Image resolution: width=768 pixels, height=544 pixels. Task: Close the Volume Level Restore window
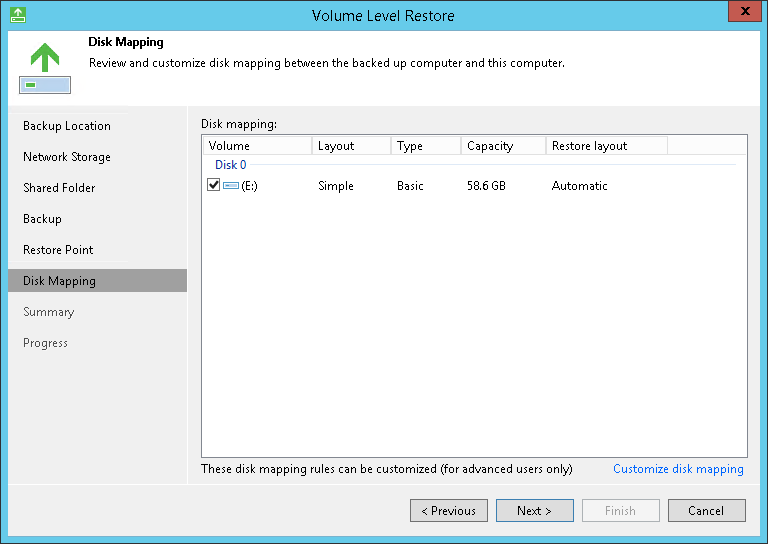click(744, 11)
